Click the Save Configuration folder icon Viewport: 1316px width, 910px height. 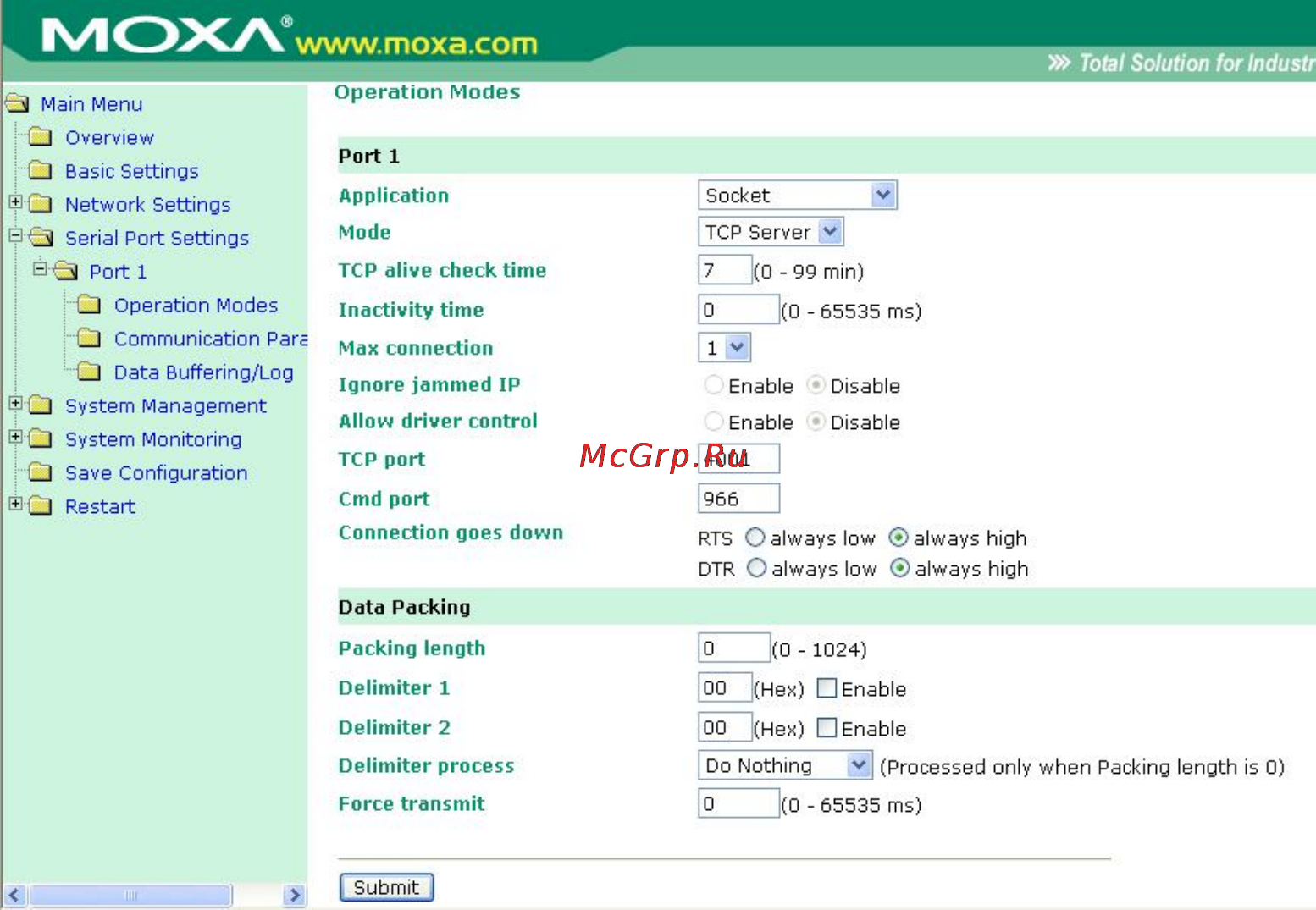point(41,472)
